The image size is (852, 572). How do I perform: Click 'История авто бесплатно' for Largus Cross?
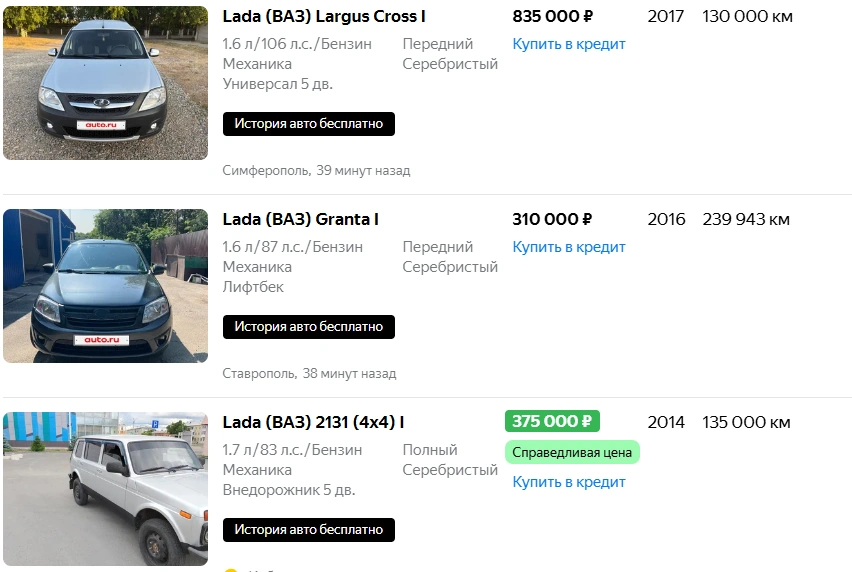pos(309,124)
